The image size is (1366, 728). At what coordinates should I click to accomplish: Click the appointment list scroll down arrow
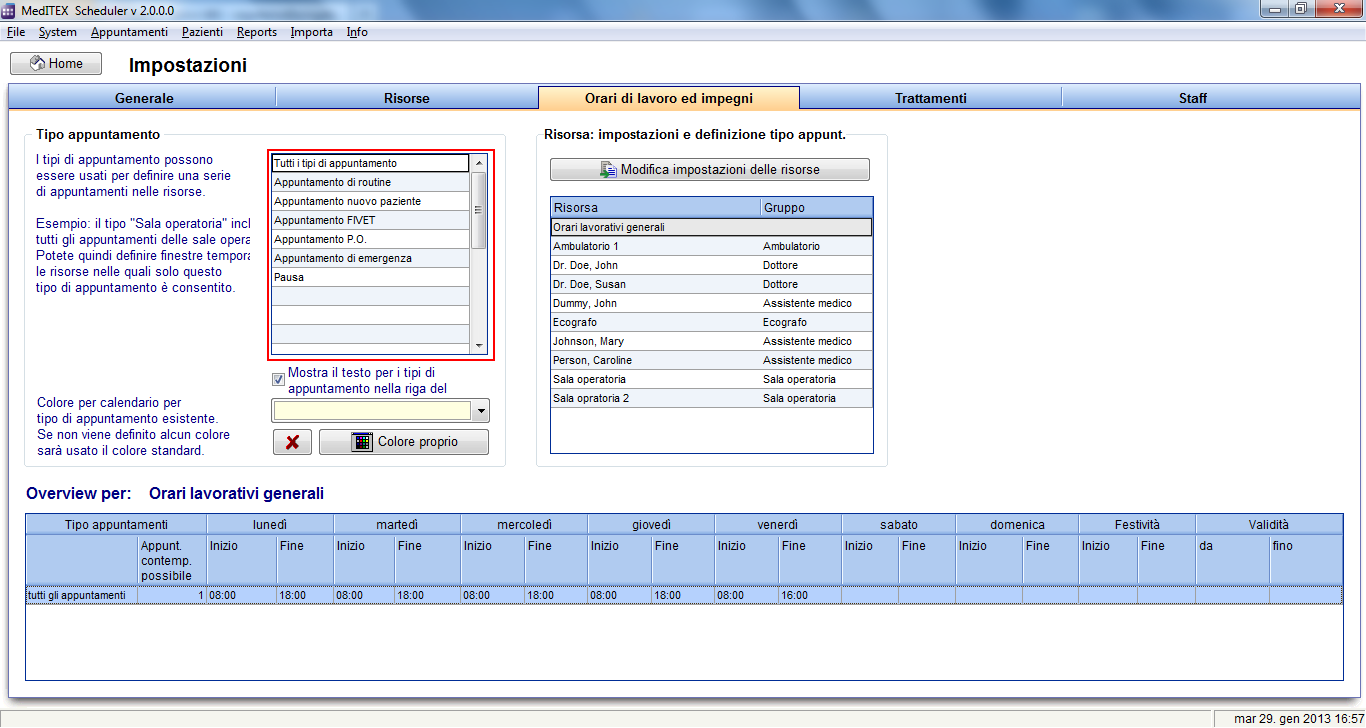tap(479, 346)
